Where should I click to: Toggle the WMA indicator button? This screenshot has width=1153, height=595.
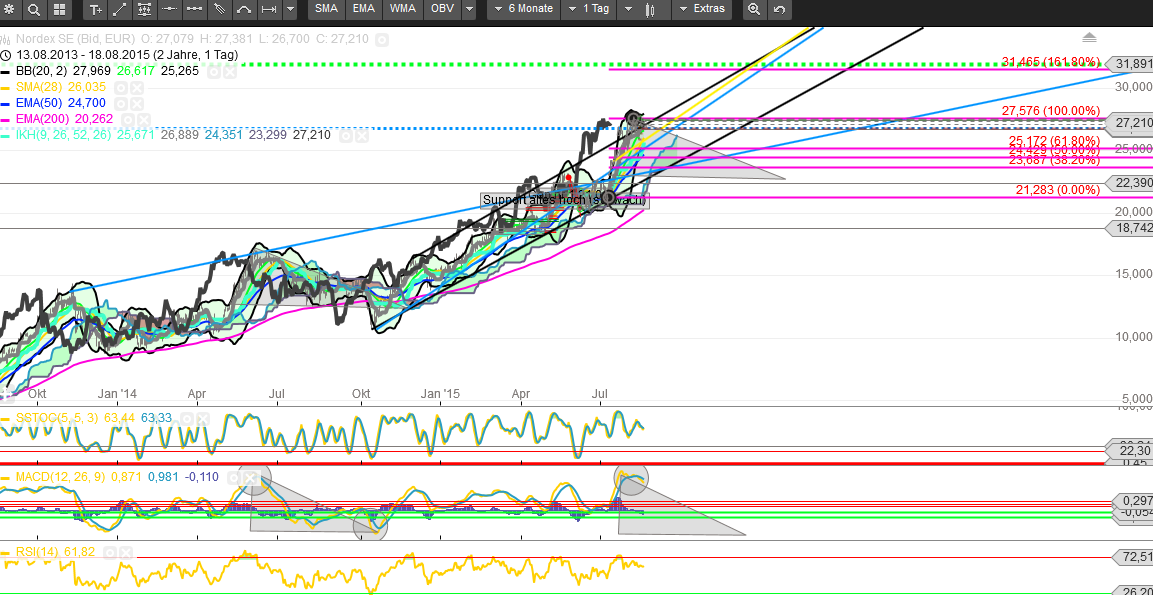(x=403, y=10)
